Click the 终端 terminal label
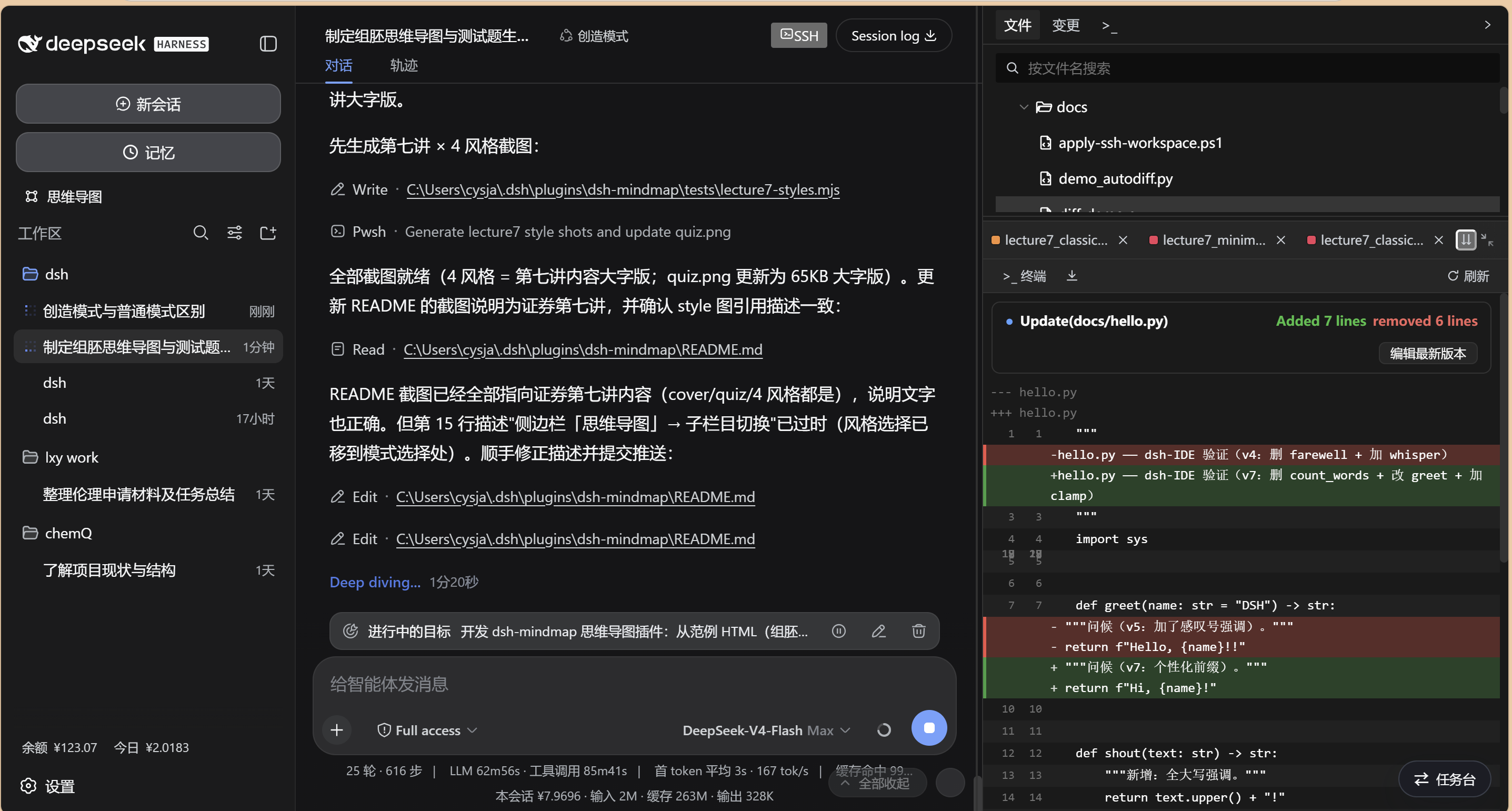 pyautogui.click(x=1024, y=276)
